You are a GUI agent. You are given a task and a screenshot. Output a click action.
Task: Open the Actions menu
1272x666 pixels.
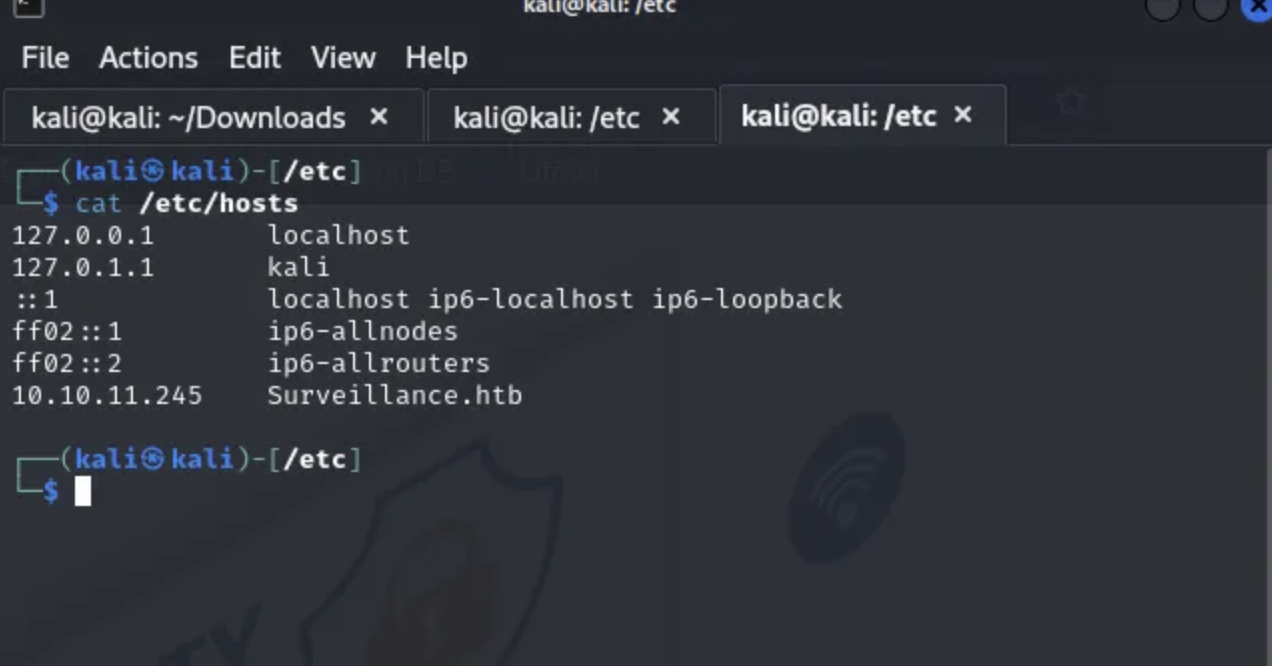148,58
